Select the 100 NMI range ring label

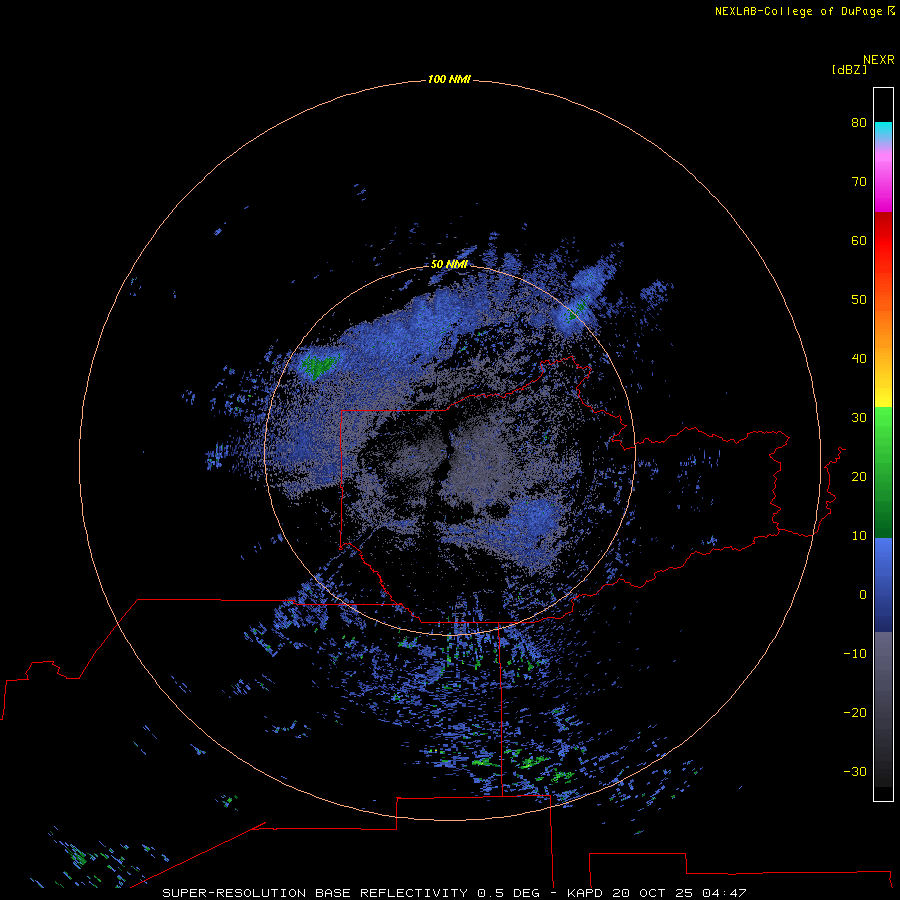449,79
